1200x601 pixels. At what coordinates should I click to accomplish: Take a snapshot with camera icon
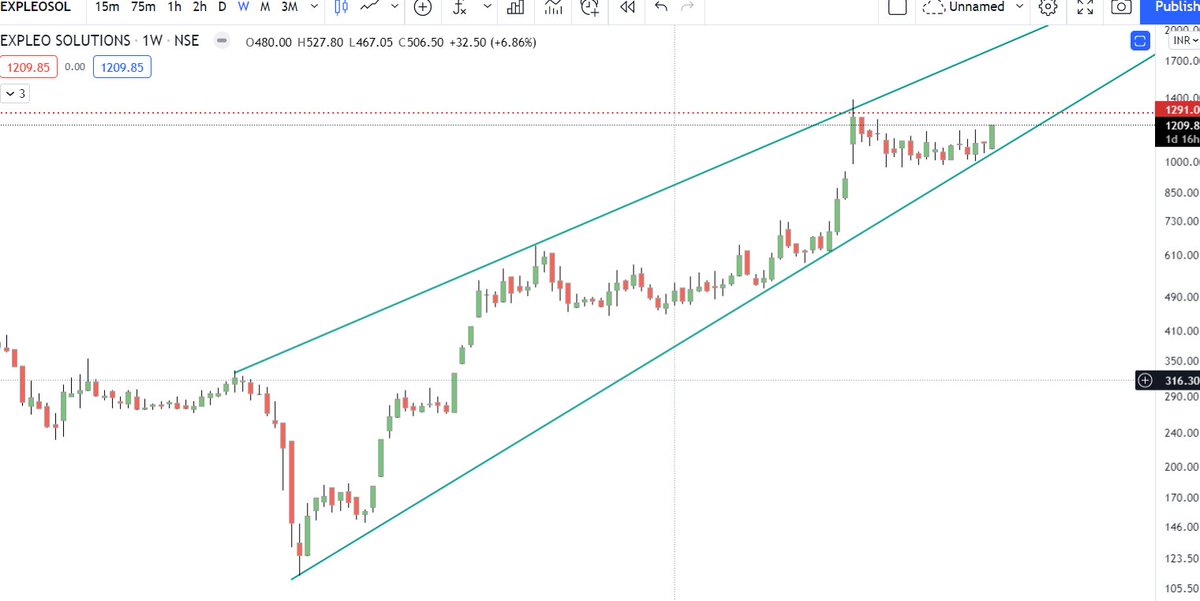1121,7
